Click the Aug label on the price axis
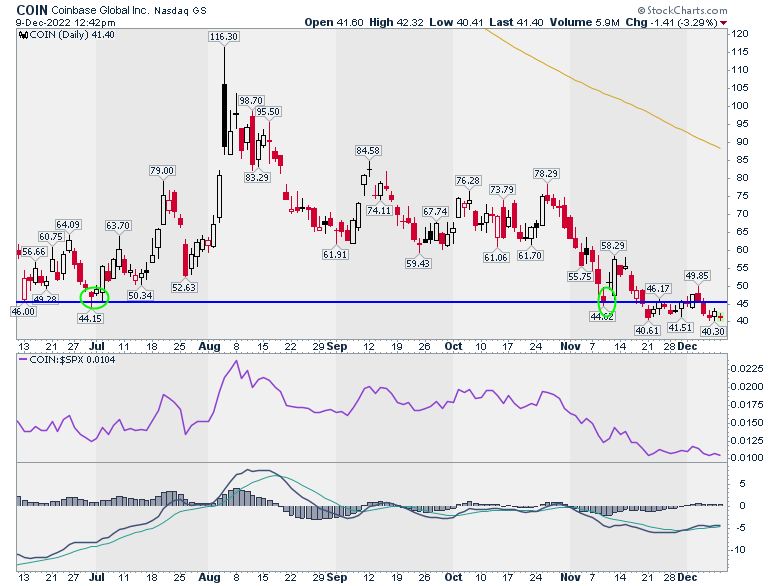The height and width of the screenshot is (586, 780). pyautogui.click(x=209, y=347)
